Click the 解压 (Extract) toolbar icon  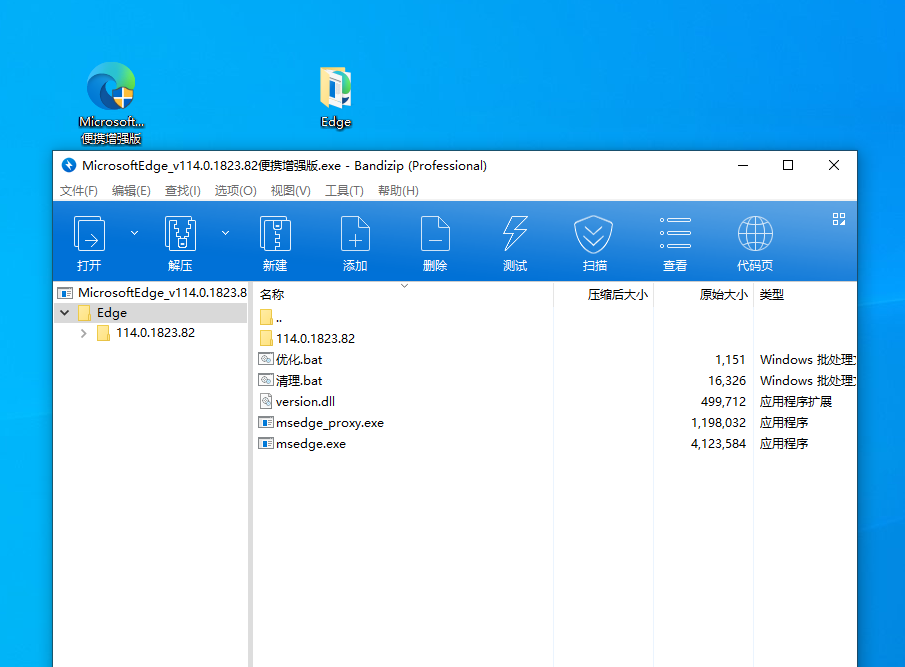pos(180,233)
